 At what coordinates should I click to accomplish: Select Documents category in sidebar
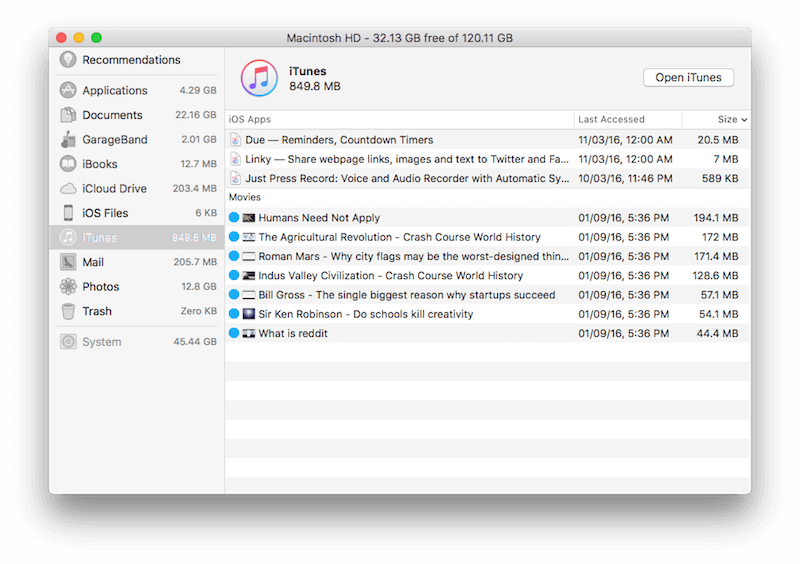112,115
